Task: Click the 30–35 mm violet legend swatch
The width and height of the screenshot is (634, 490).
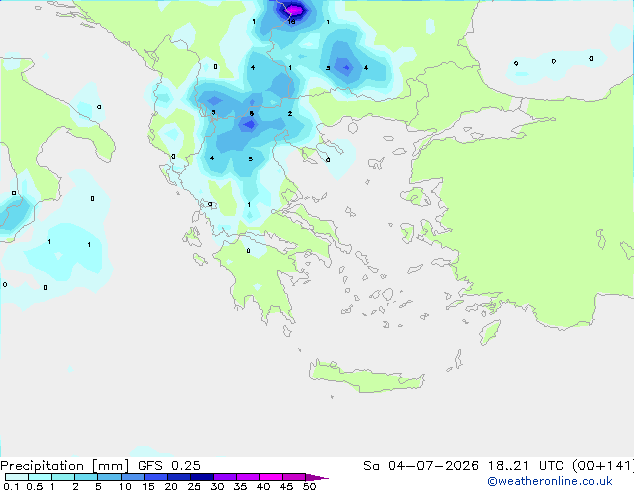Action: click(x=225, y=477)
